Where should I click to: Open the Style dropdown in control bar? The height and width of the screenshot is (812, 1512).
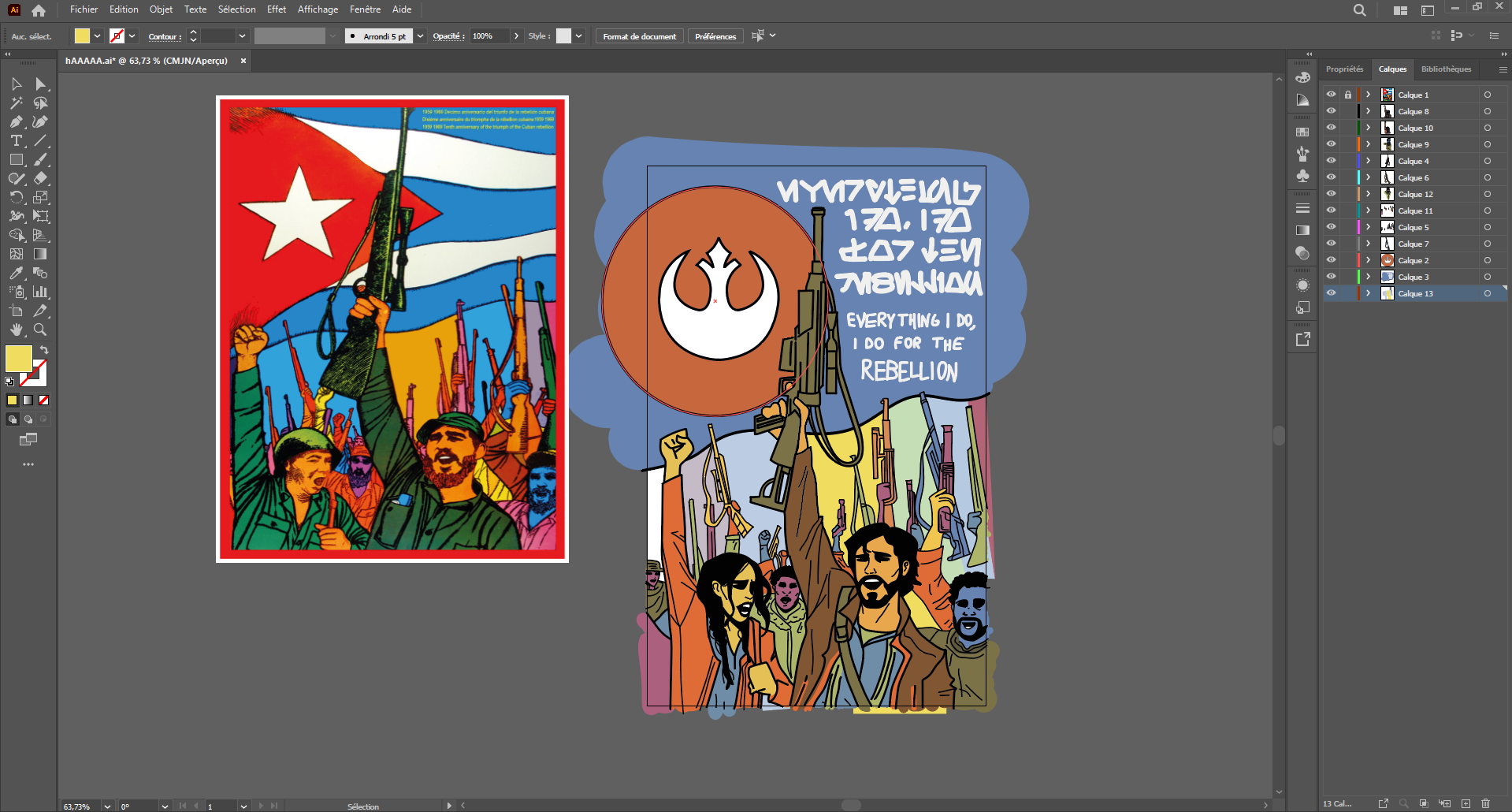coord(578,35)
